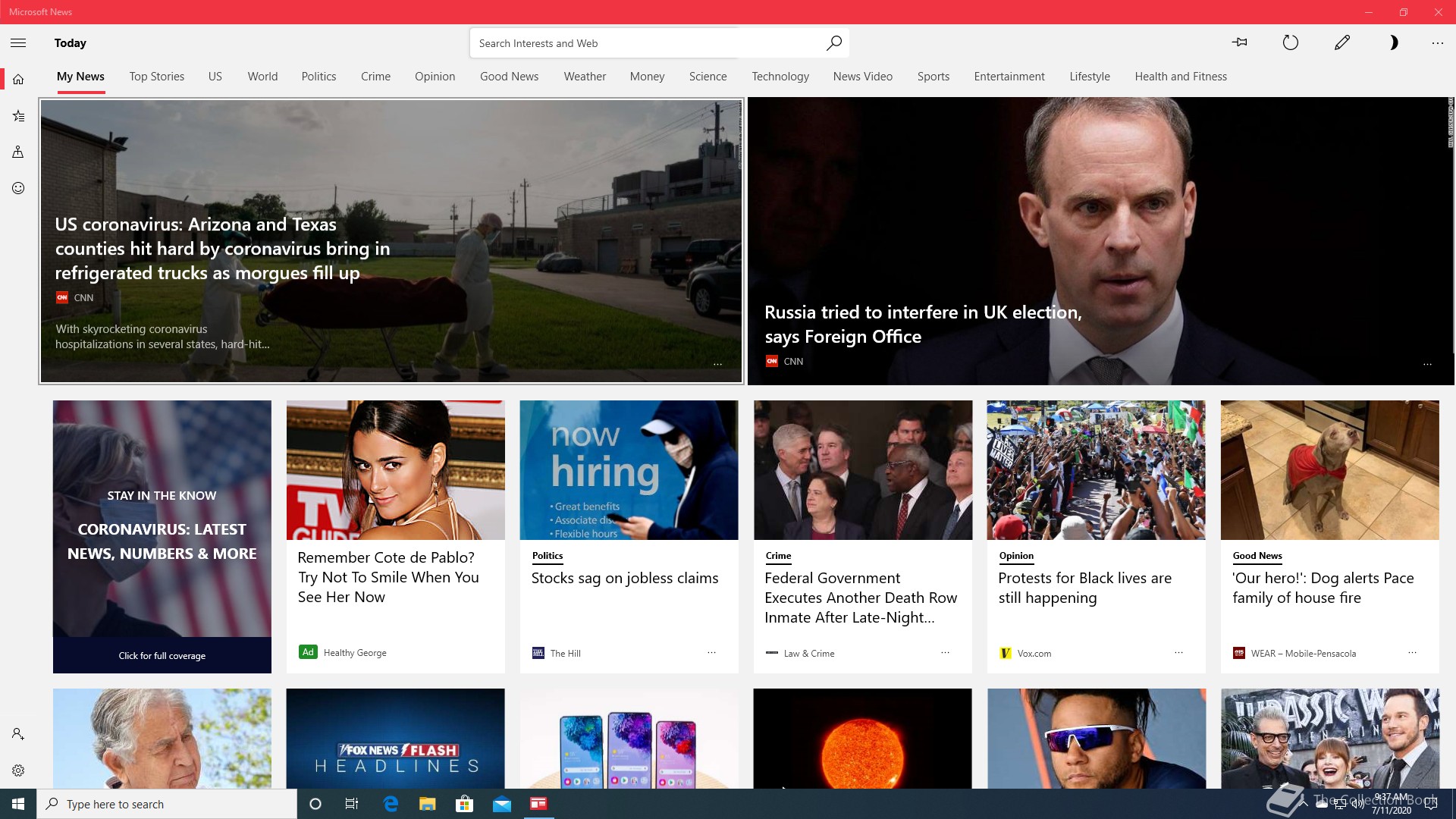Open Federal Government Executes Death Row article
This screenshot has height=819, width=1456.
(x=861, y=598)
